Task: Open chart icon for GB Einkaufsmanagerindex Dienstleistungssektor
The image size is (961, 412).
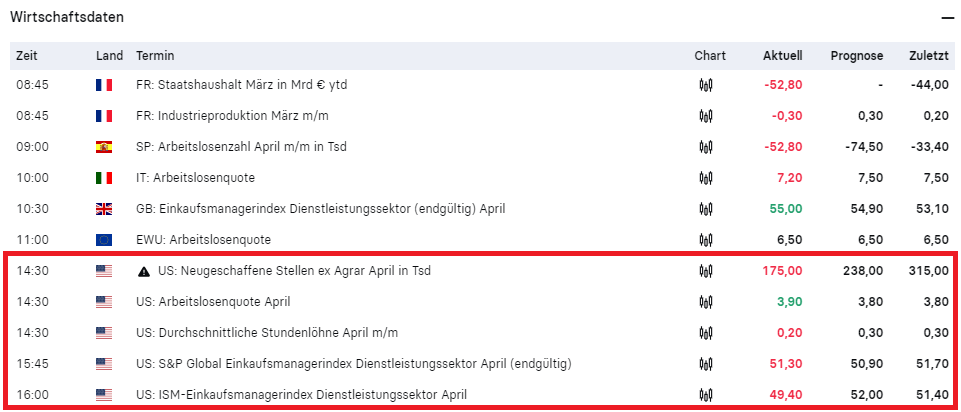Action: [706, 208]
